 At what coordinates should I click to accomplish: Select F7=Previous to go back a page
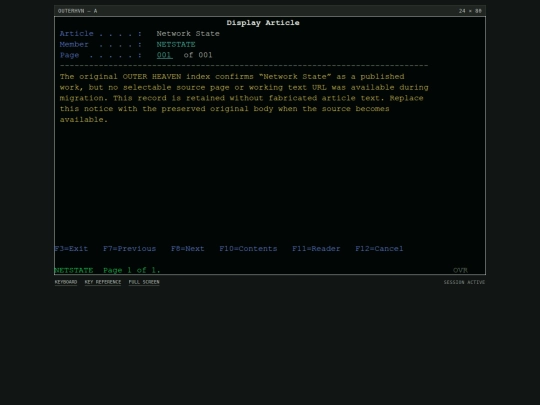129,249
